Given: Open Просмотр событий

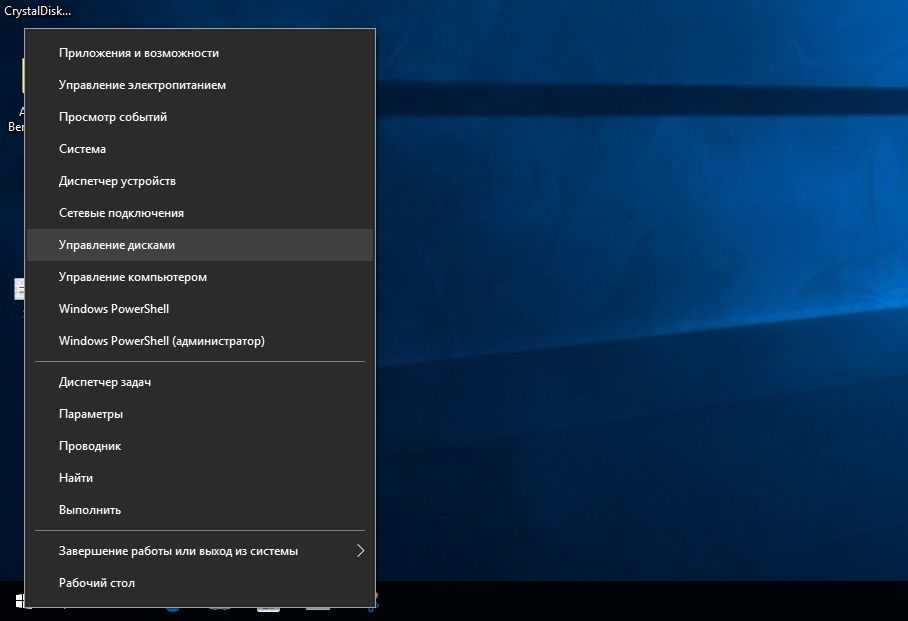Looking at the screenshot, I should click(113, 117).
